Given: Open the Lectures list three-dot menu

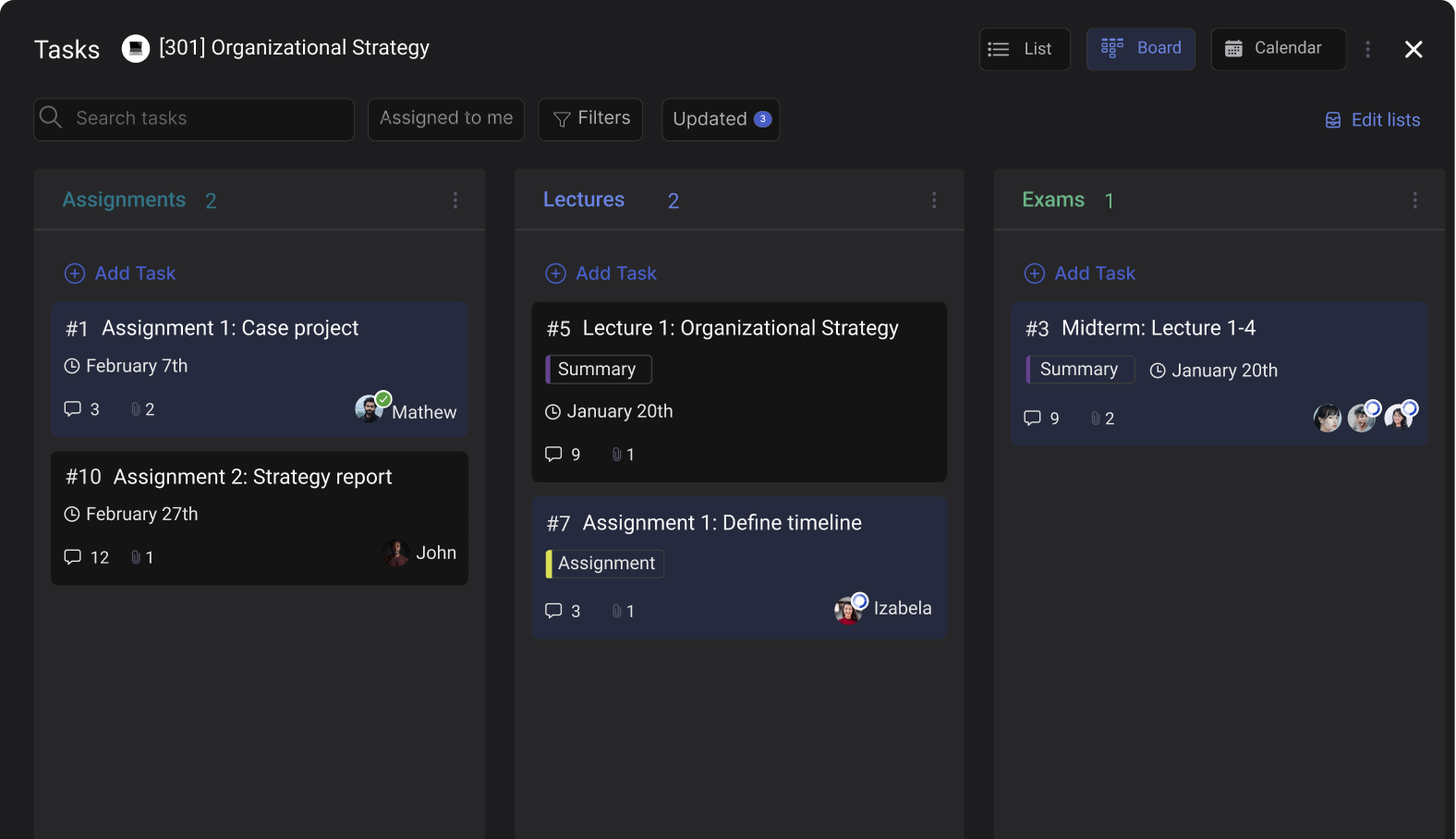Looking at the screenshot, I should [x=934, y=201].
